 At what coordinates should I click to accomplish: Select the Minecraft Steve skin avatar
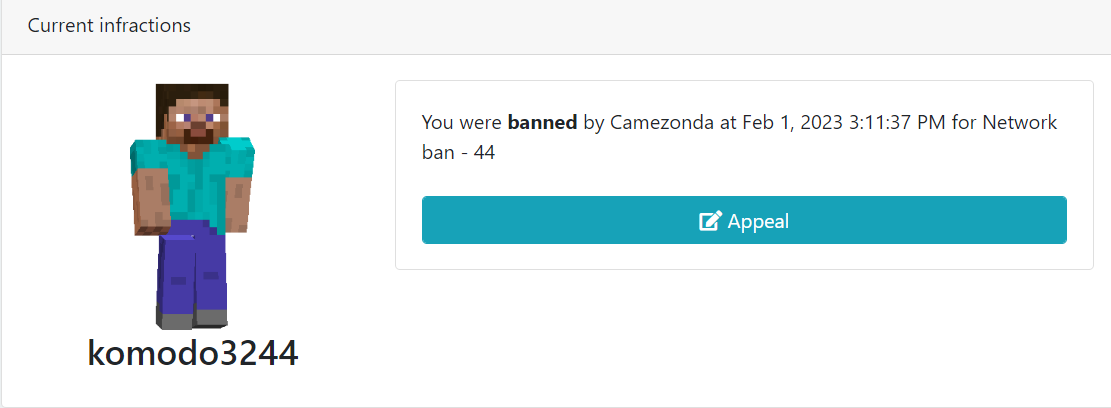coord(191,206)
